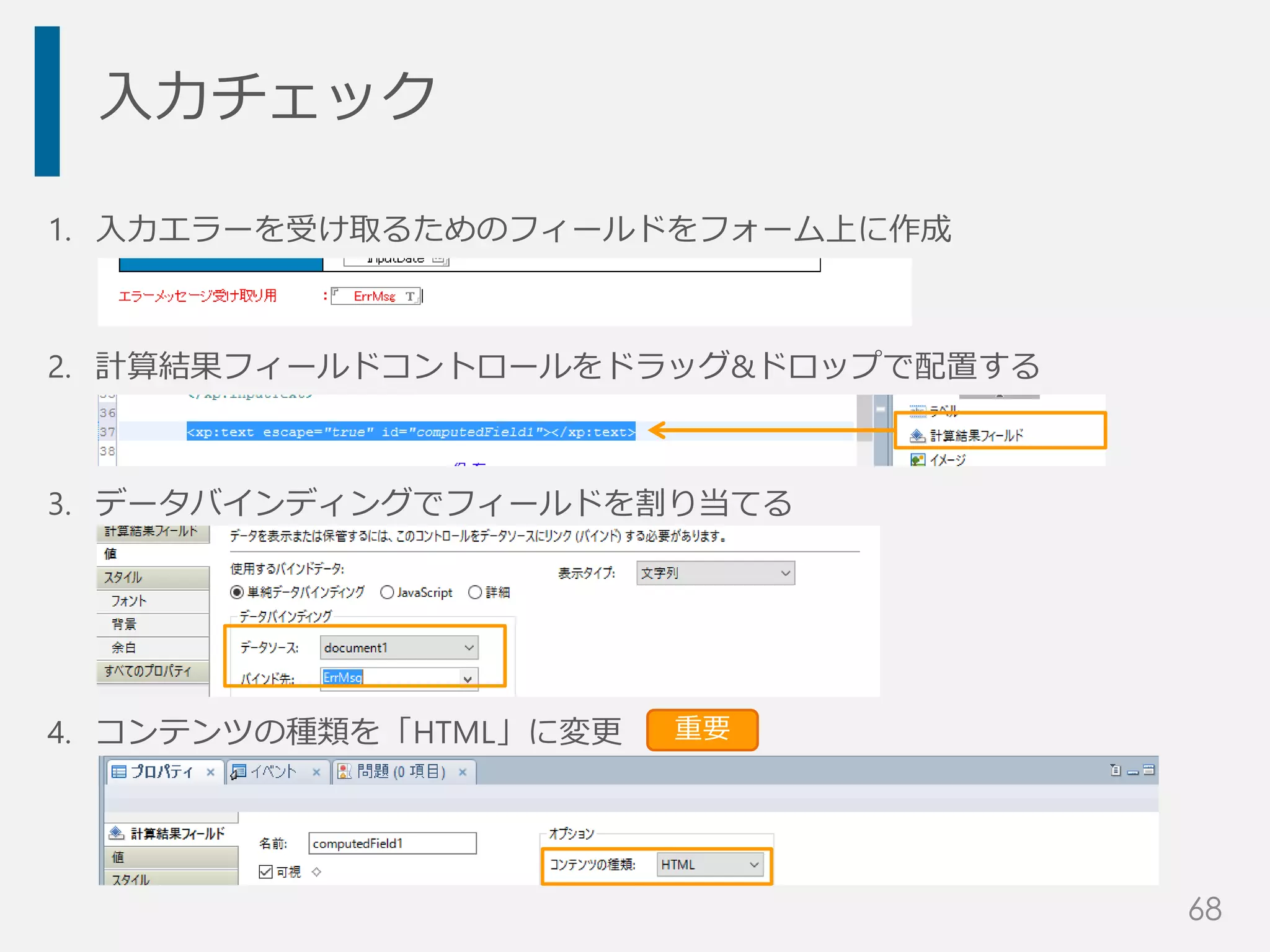The width and height of the screenshot is (1270, 952).
Task: Choose the JavaScript binding radio button
Action: coord(416,593)
